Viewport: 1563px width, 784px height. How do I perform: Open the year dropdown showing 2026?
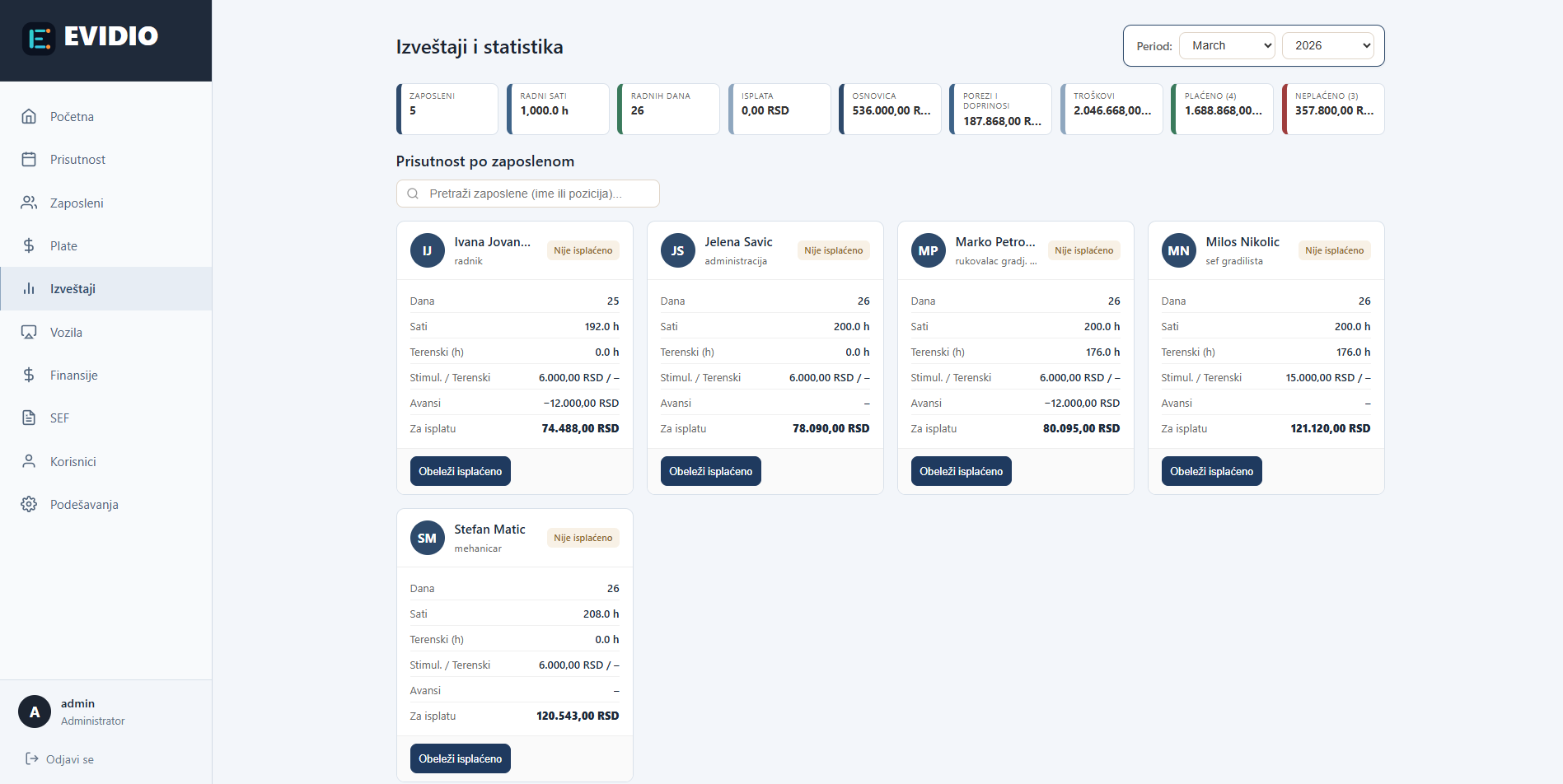coord(1327,45)
